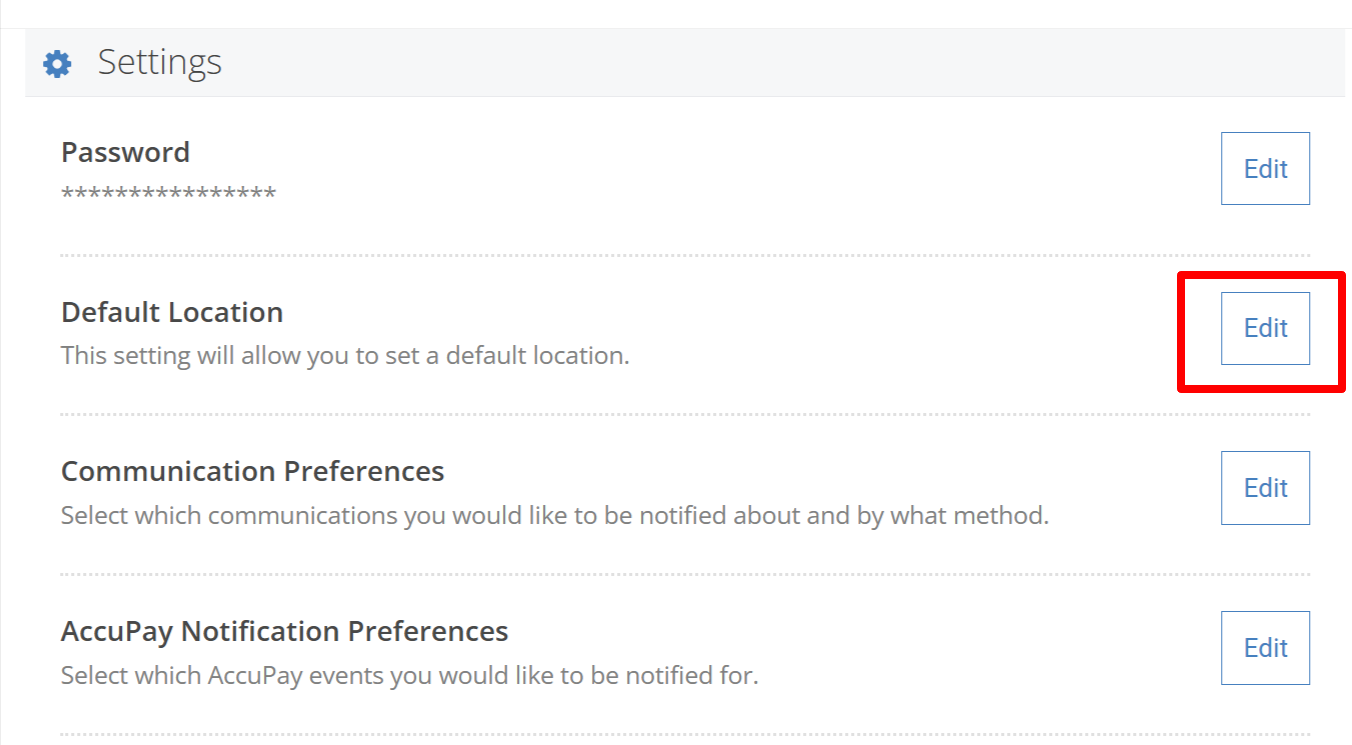Edit the Password setting
1352x745 pixels.
coord(1265,168)
